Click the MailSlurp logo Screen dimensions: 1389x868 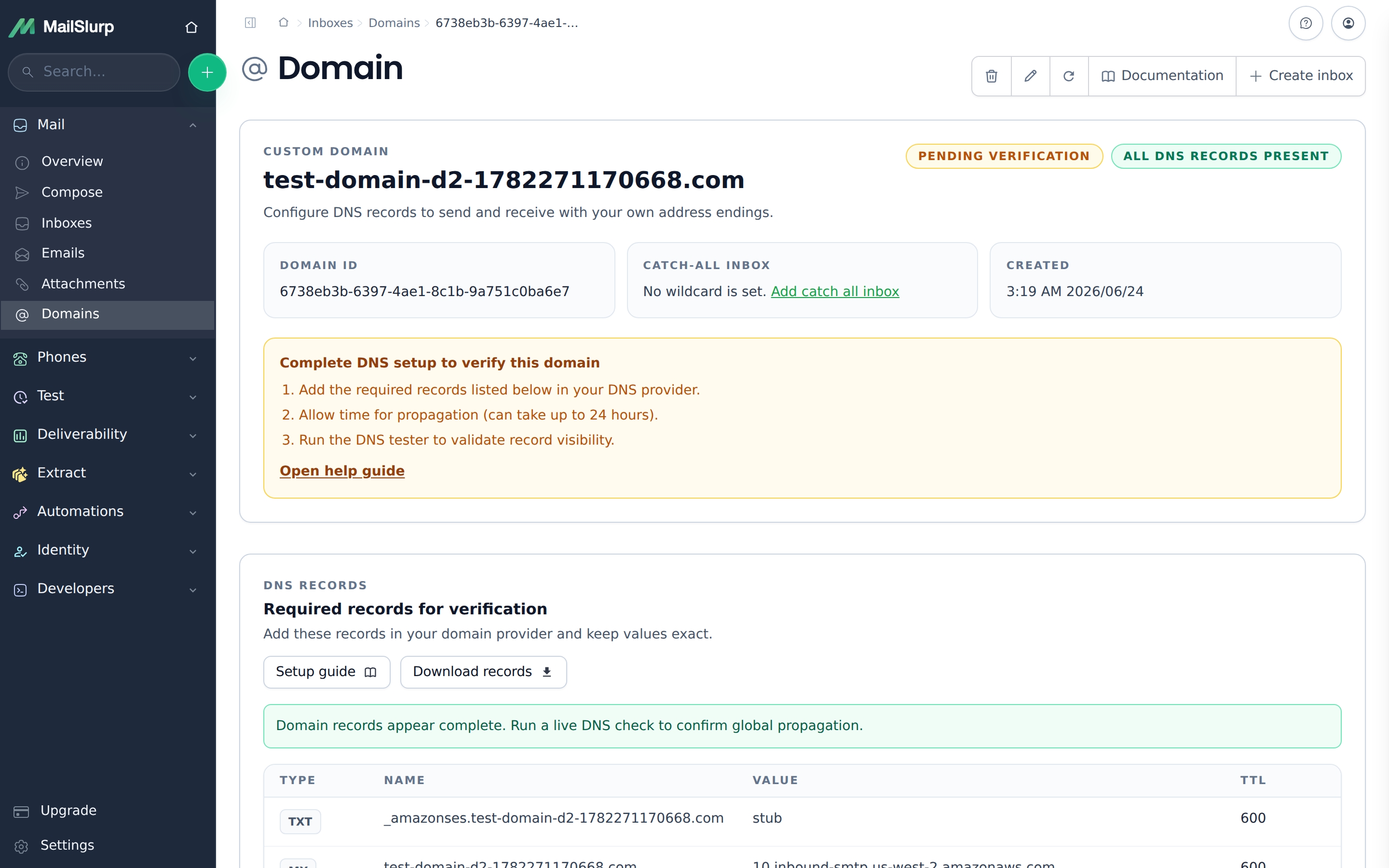tap(61, 27)
